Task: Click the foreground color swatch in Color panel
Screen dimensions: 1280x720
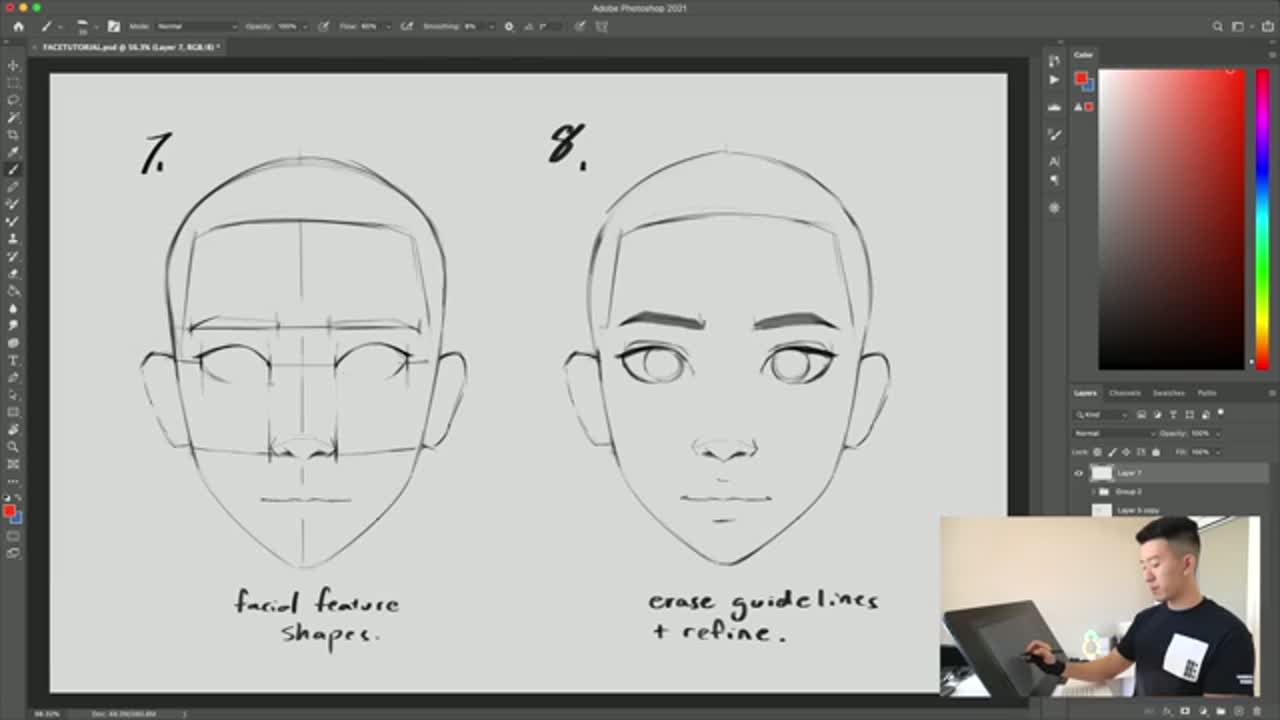Action: tap(1080, 78)
